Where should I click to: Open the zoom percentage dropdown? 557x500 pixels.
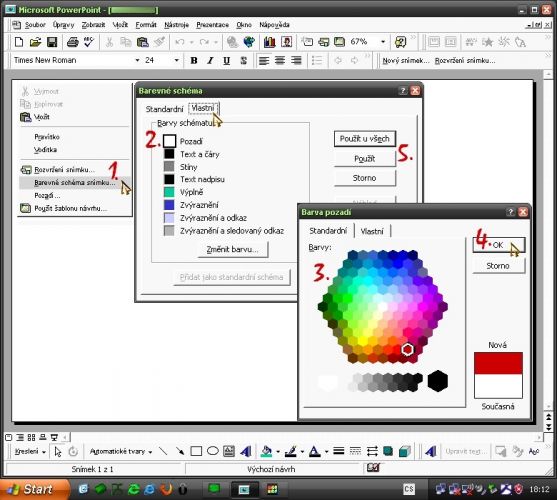click(x=383, y=42)
